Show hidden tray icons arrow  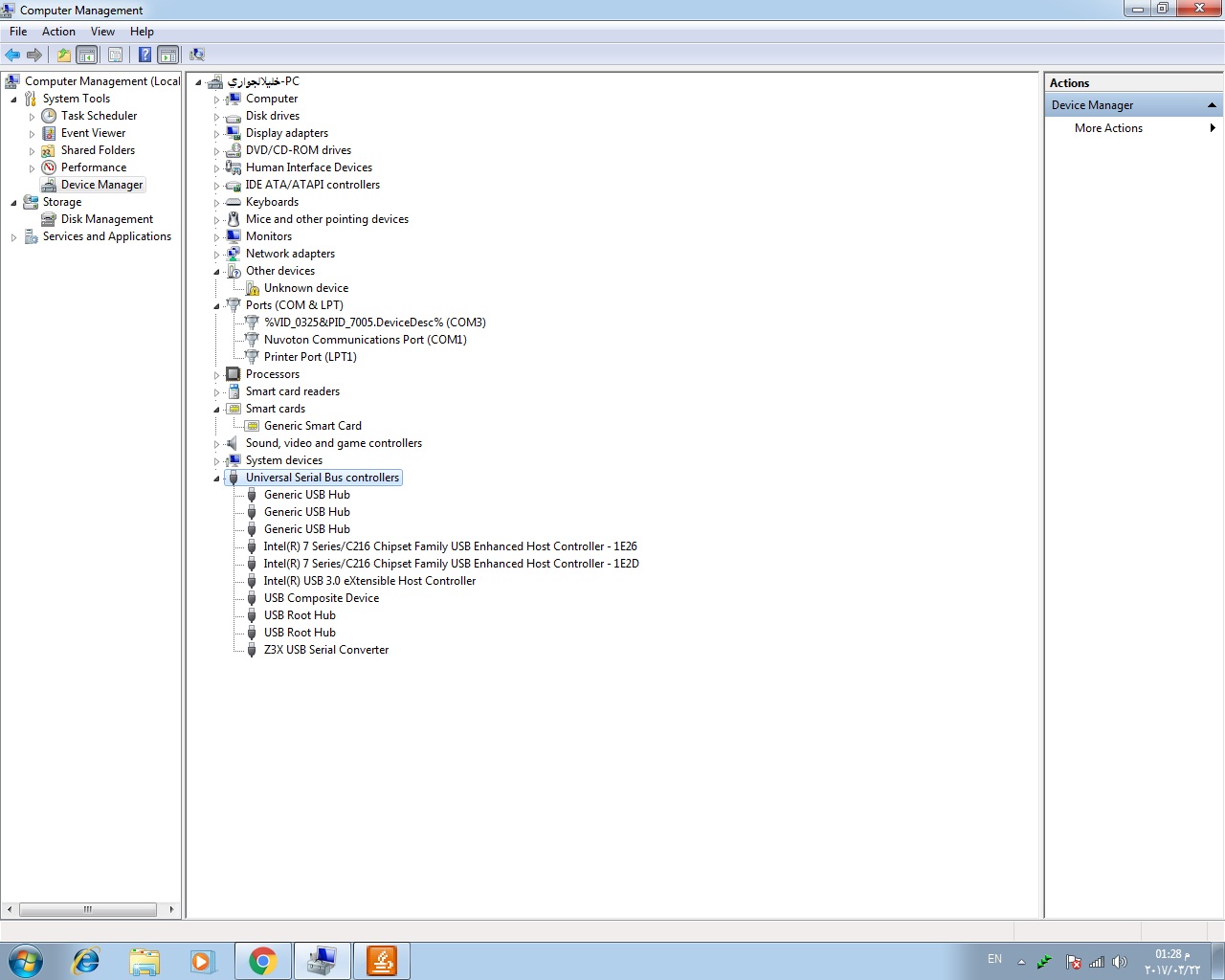pos(1021,962)
